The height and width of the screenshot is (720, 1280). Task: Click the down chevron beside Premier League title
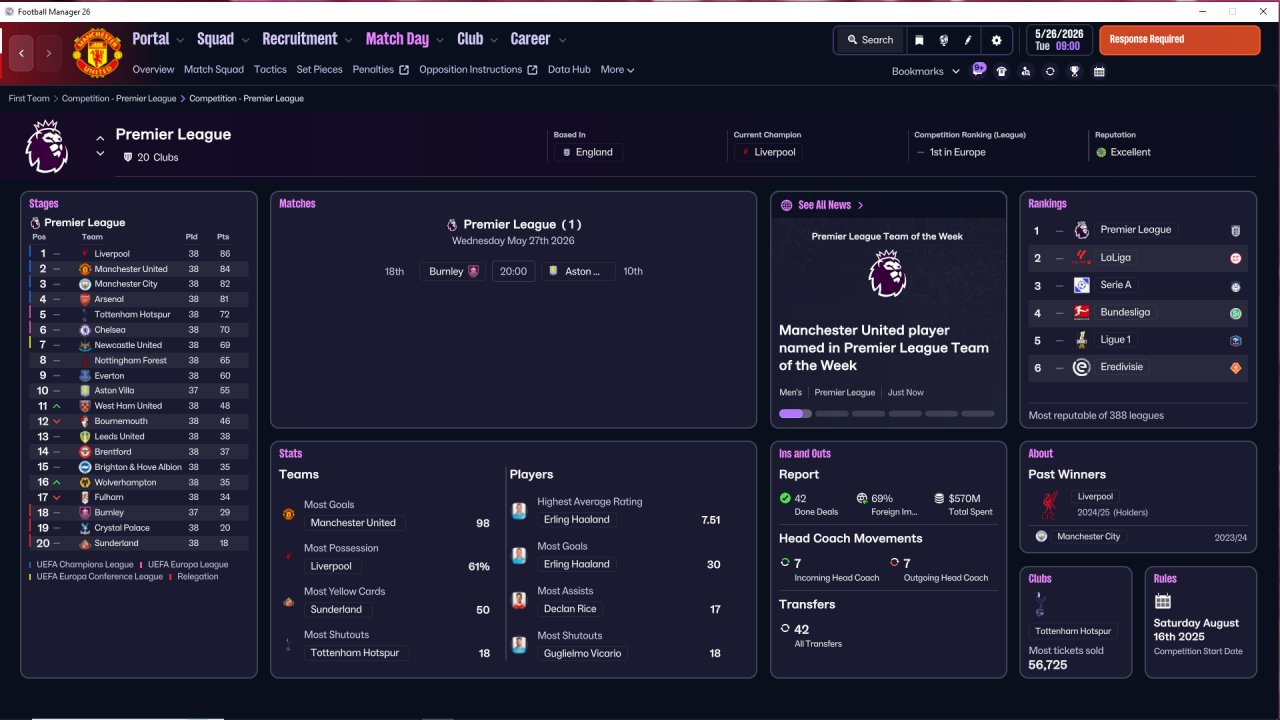(x=100, y=154)
